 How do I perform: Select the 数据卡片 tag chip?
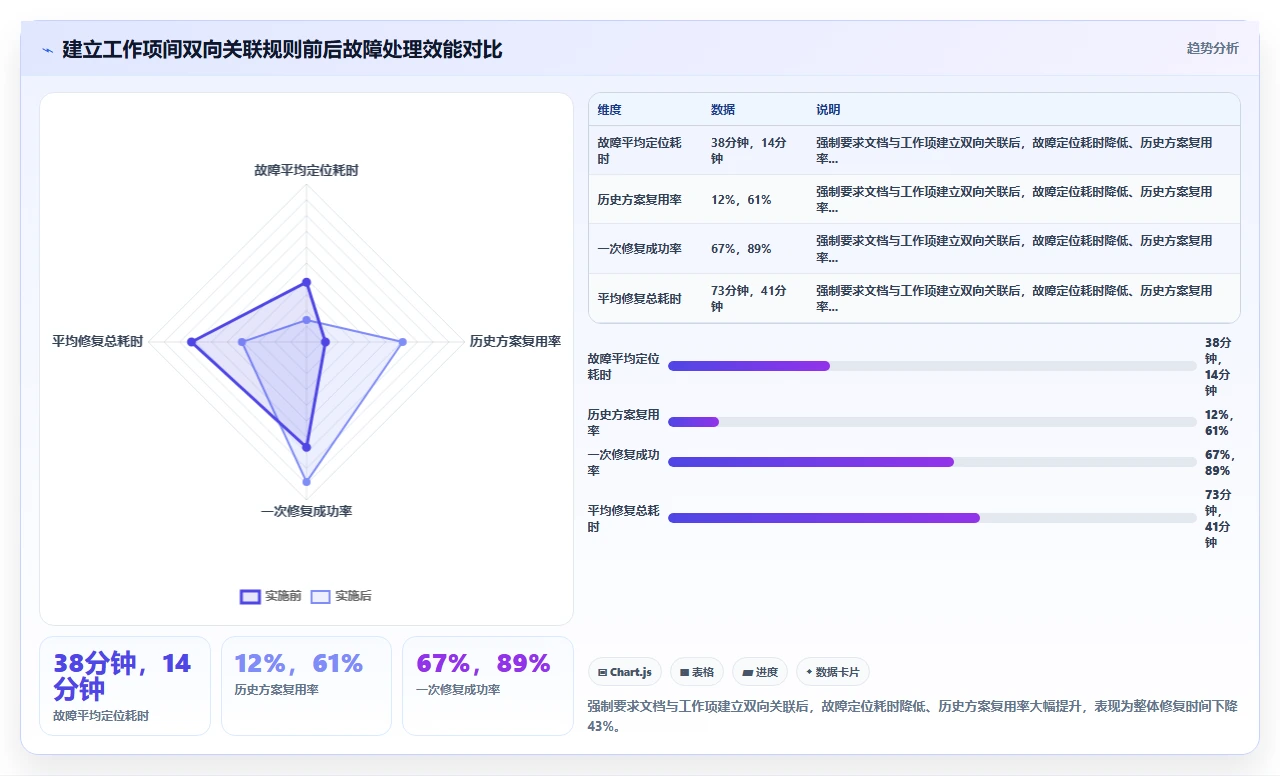(833, 672)
